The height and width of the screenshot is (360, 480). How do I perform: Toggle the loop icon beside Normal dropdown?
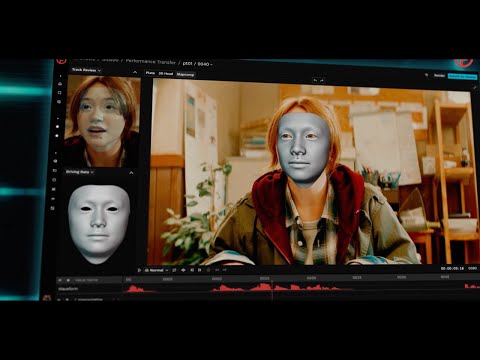pos(174,270)
